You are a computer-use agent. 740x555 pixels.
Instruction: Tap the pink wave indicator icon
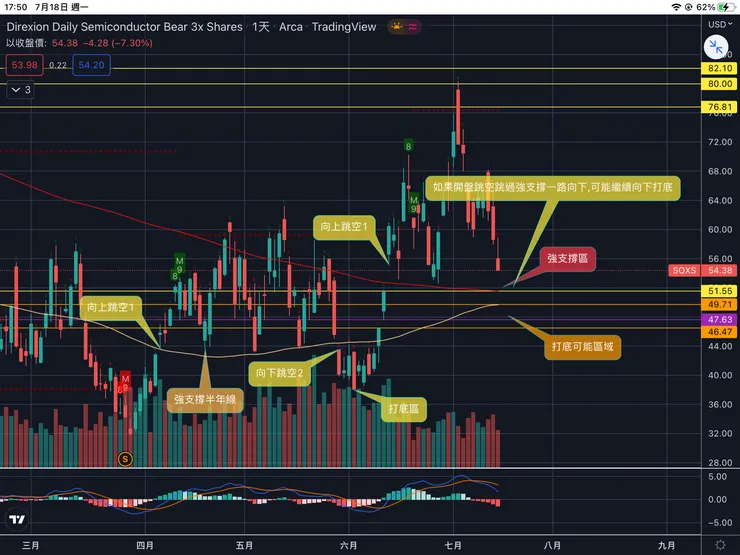(x=413, y=27)
